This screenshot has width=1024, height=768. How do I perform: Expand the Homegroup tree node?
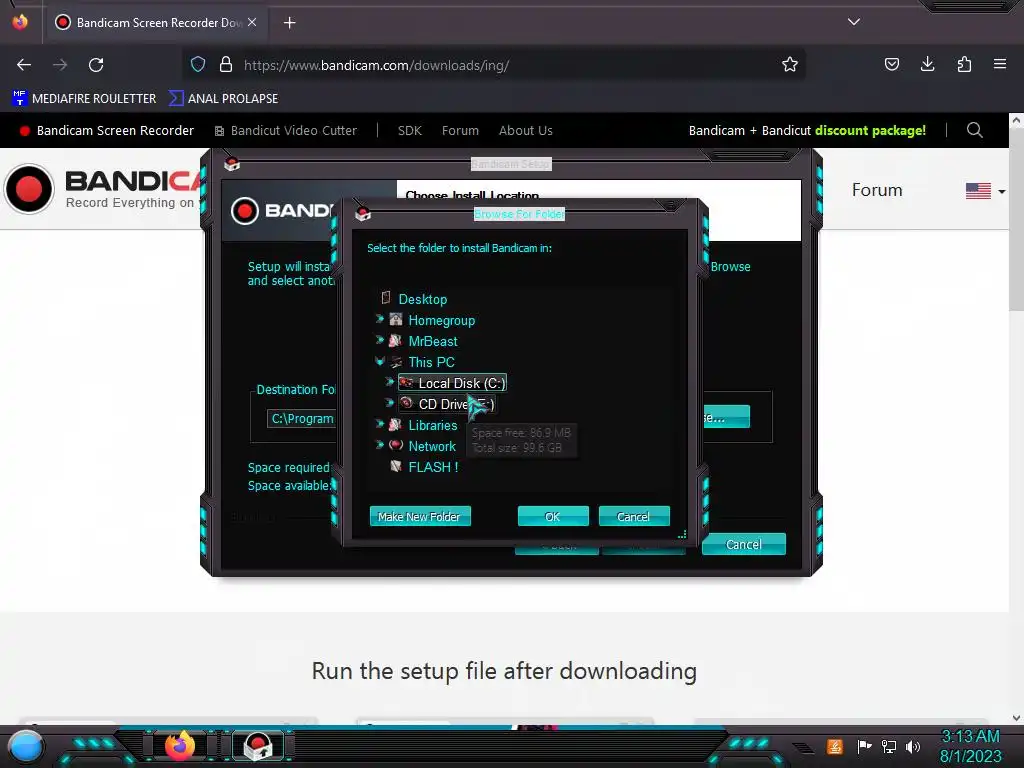click(x=379, y=319)
